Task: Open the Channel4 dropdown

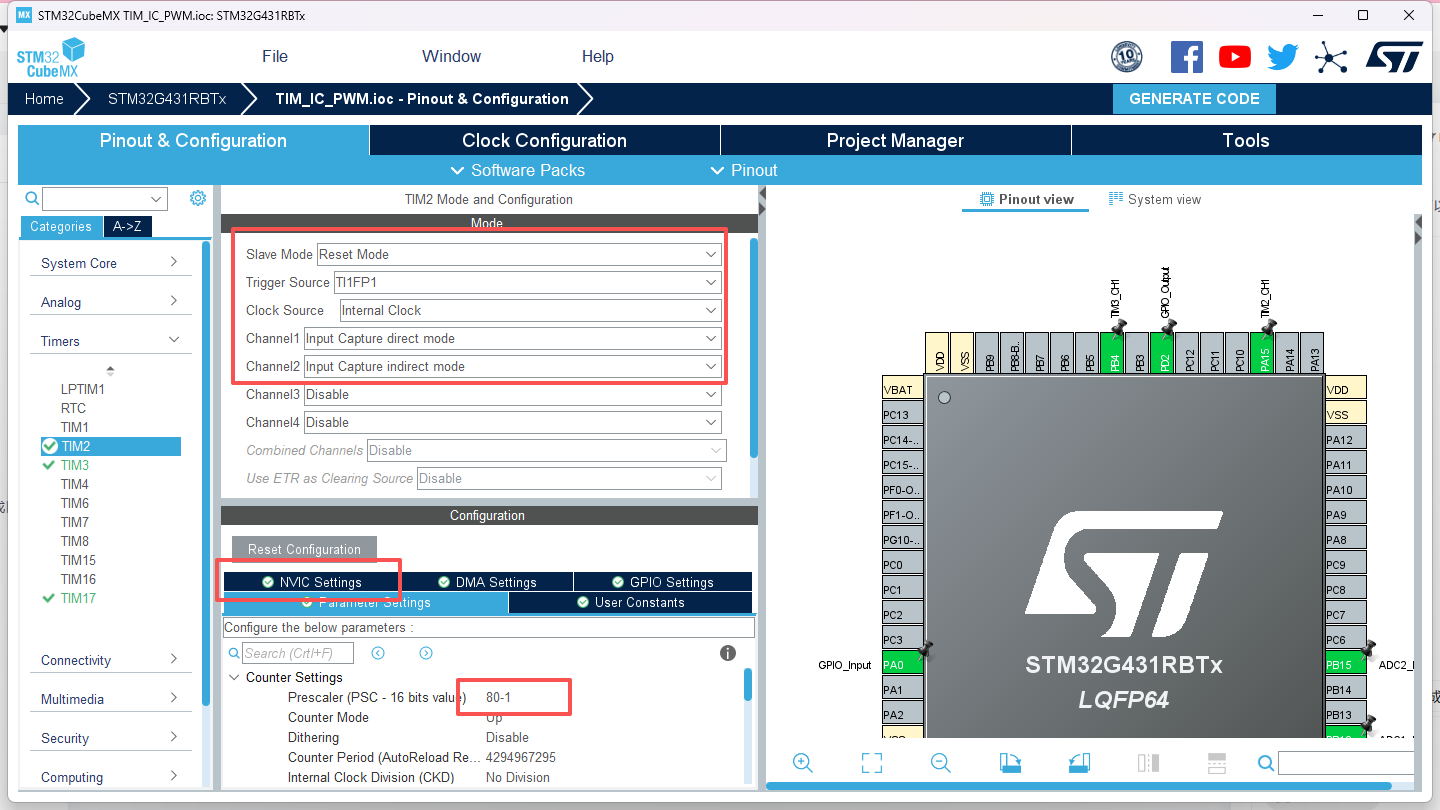Action: 512,422
